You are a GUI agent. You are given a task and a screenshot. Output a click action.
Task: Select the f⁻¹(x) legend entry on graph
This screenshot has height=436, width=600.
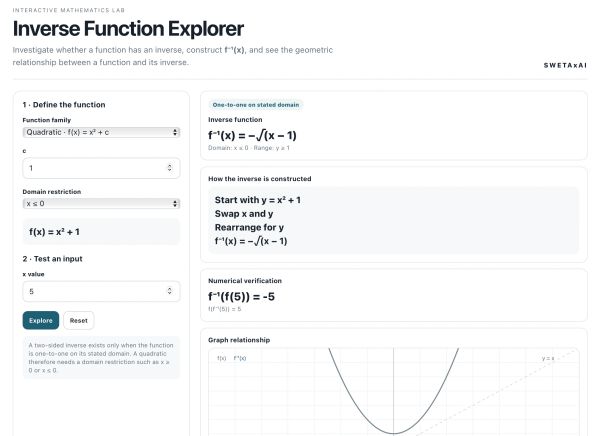click(240, 358)
